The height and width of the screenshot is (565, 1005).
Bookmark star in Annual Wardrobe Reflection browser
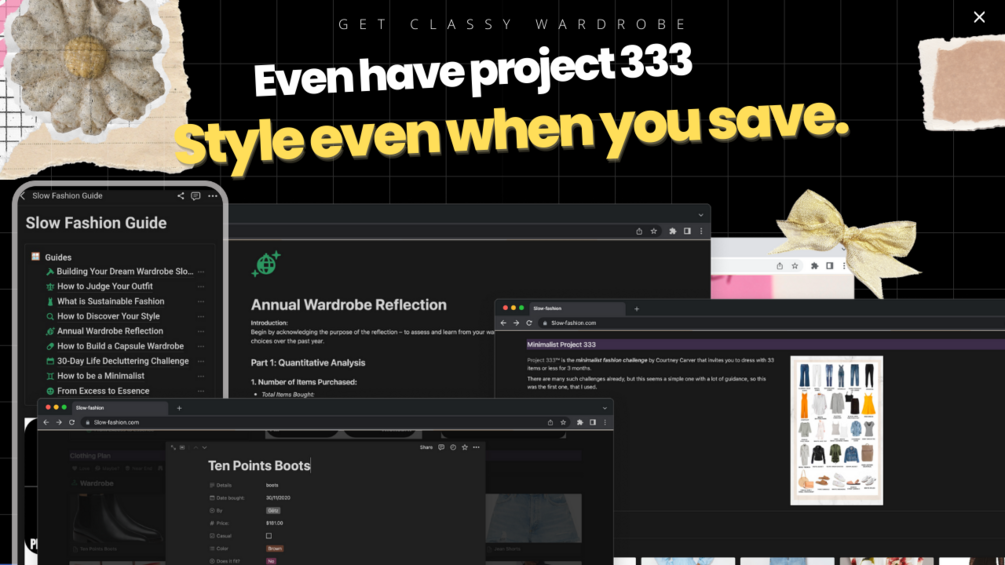[654, 231]
